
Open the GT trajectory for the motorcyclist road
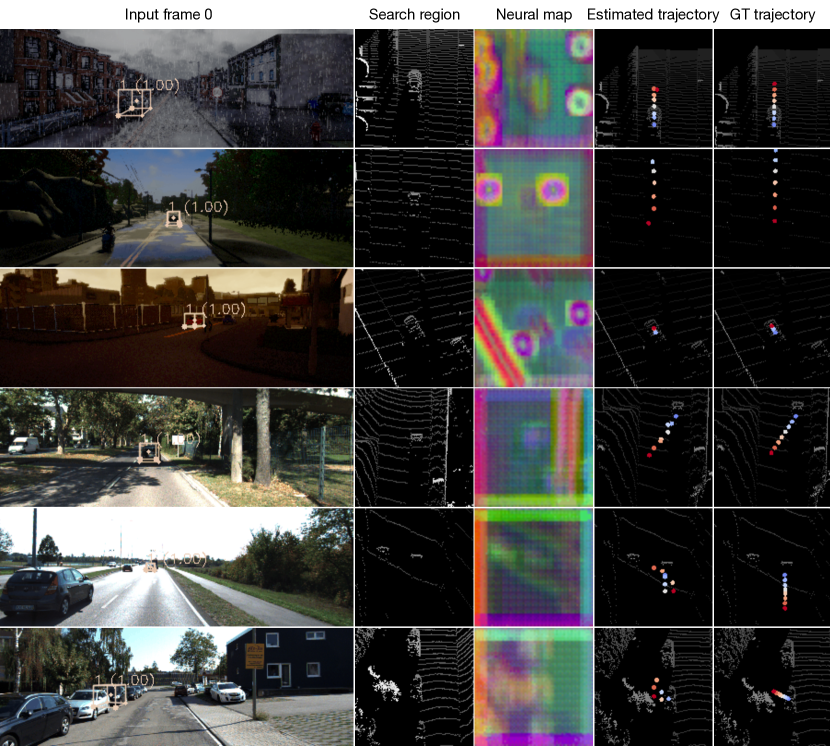point(772,208)
